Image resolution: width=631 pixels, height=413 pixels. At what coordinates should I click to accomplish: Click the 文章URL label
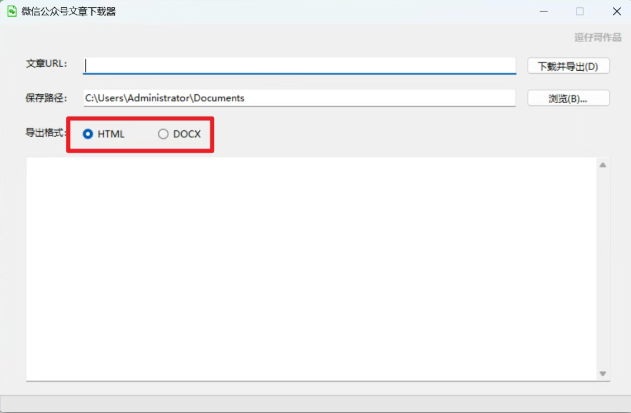pos(46,66)
